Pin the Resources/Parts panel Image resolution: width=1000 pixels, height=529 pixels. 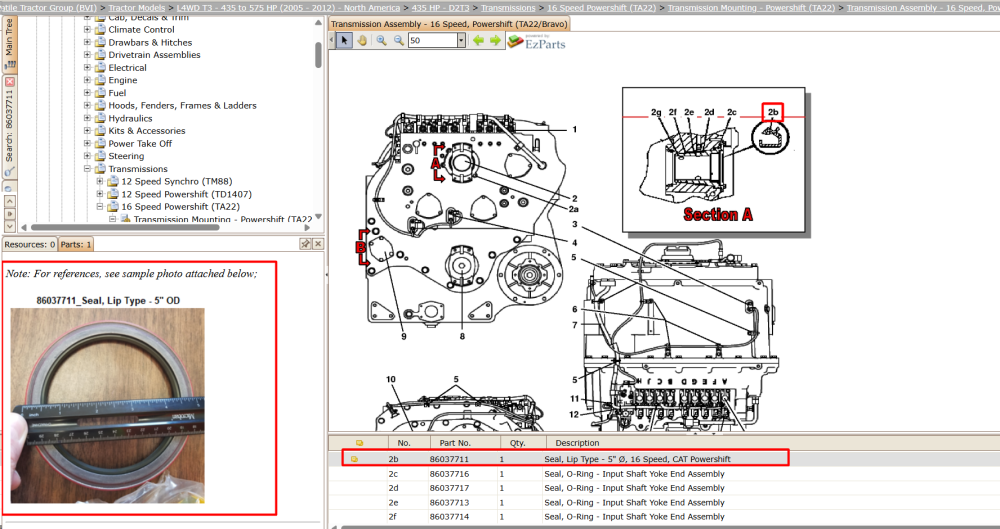point(305,244)
